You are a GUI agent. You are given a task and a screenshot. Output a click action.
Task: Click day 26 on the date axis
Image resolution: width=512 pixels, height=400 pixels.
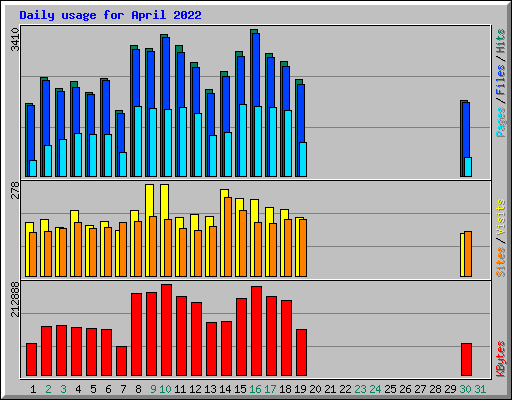point(405,389)
